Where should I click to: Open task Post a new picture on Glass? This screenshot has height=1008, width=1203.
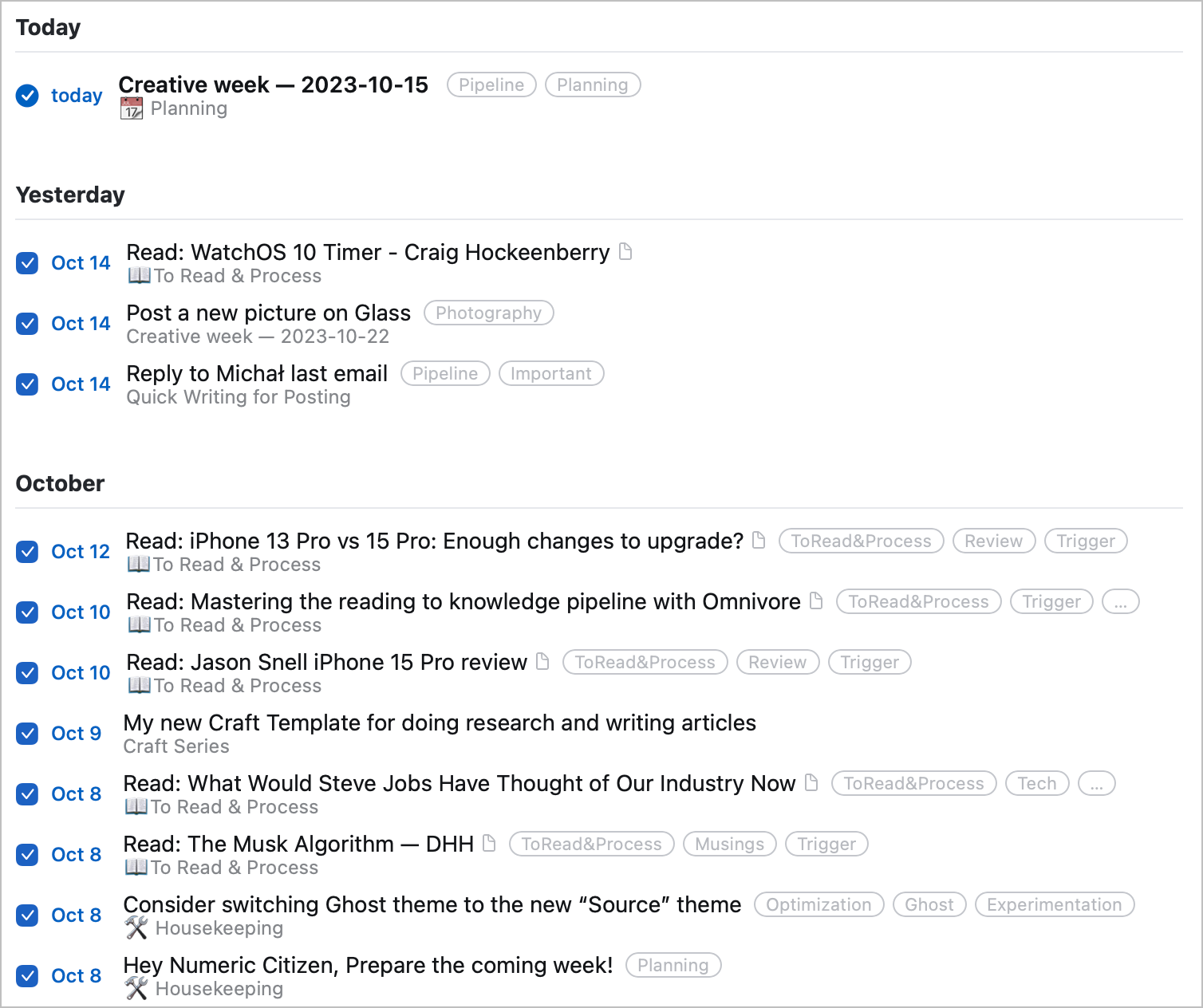[269, 313]
